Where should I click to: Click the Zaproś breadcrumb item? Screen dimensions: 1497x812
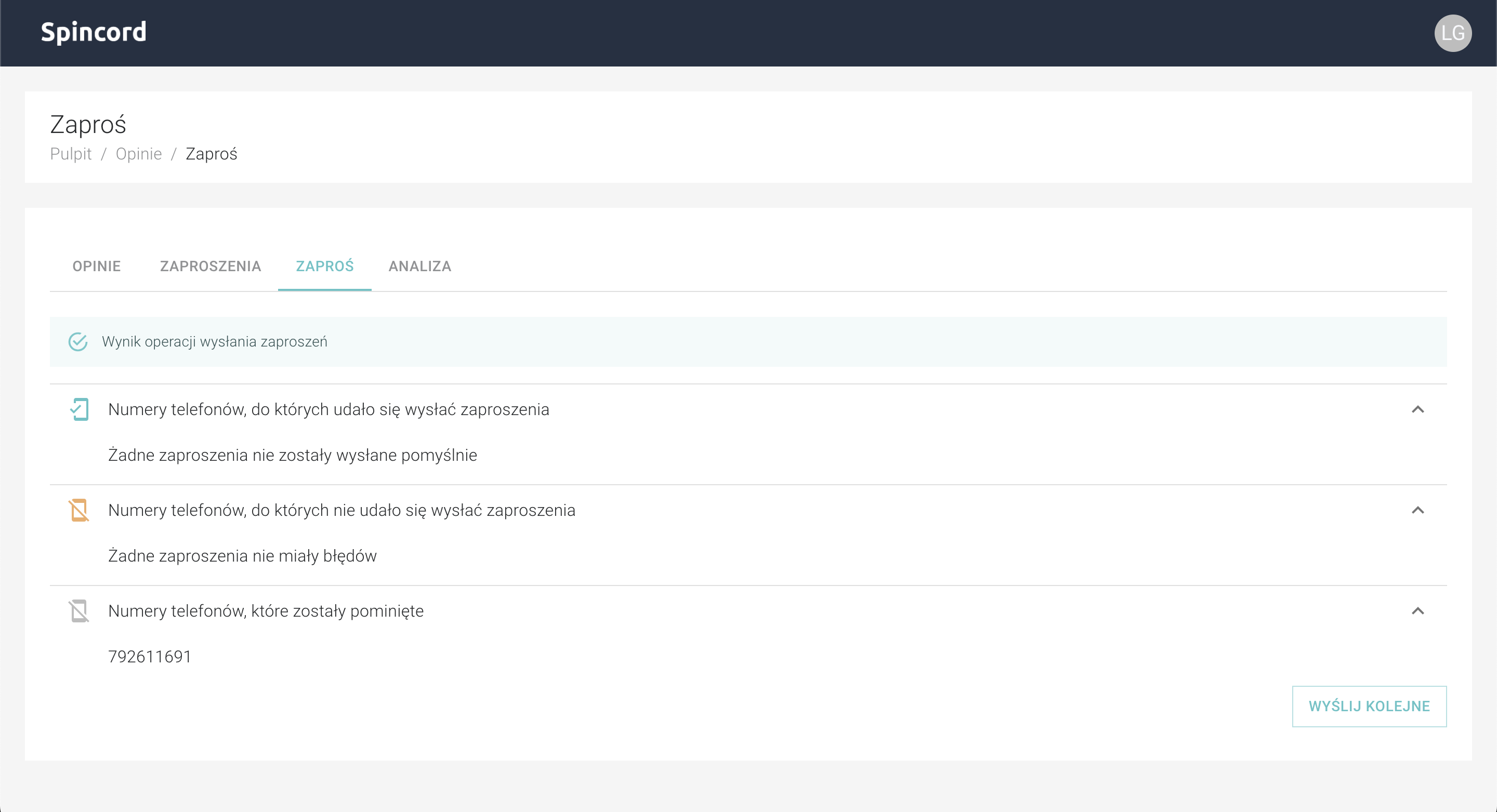[211, 154]
